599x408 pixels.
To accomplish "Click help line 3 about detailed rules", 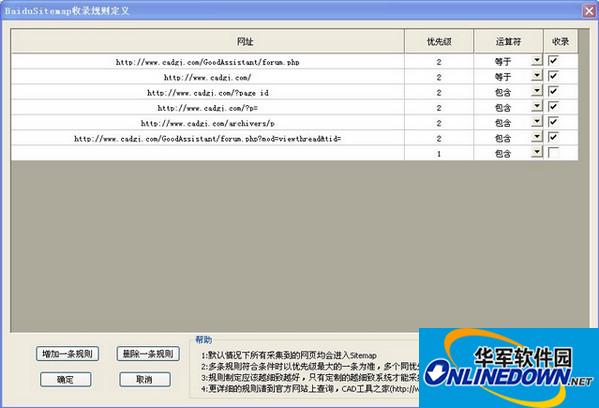I will [310, 377].
